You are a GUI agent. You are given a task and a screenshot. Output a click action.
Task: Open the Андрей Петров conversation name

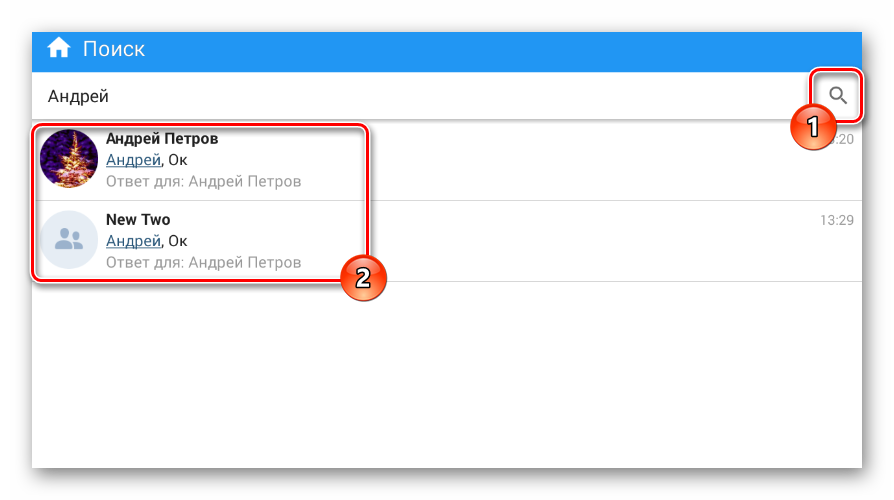point(162,139)
